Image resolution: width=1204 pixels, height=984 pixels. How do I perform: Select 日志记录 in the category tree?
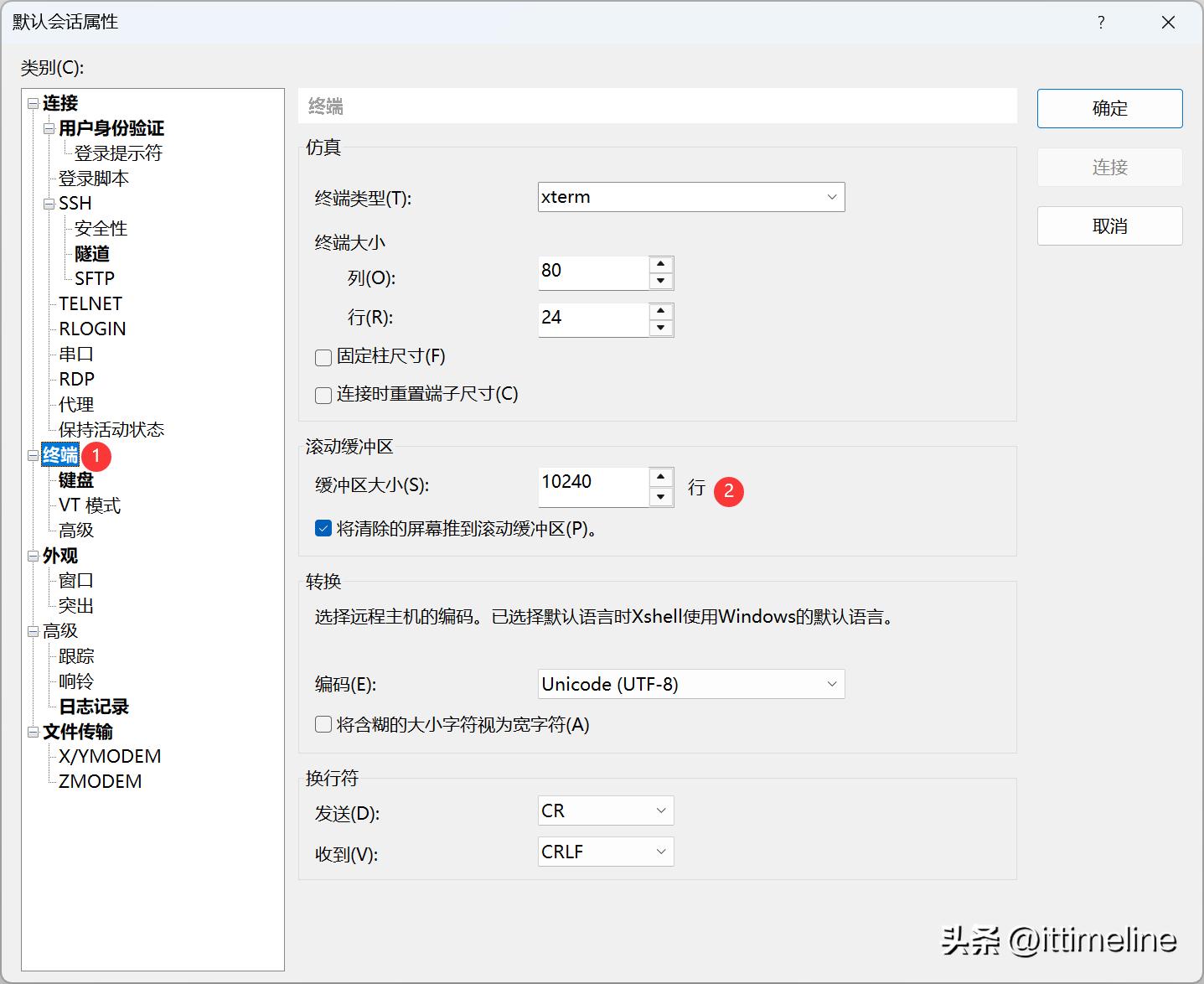pos(94,707)
